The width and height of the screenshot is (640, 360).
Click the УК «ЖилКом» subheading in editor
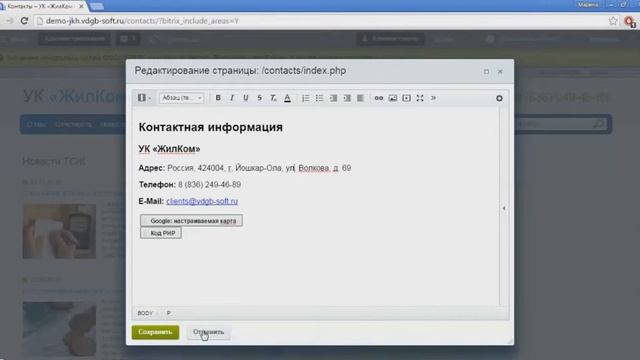(x=169, y=149)
